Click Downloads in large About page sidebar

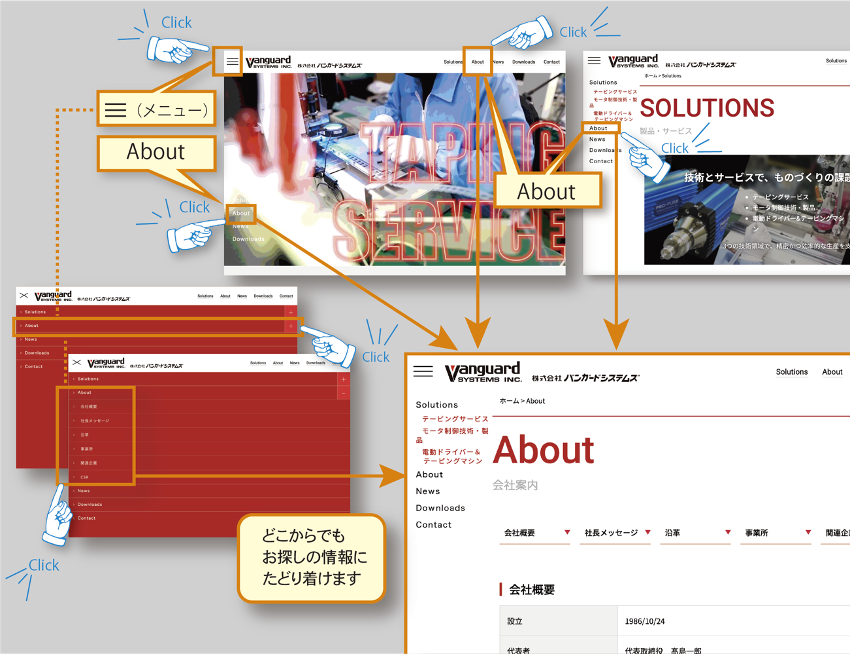click(x=440, y=508)
